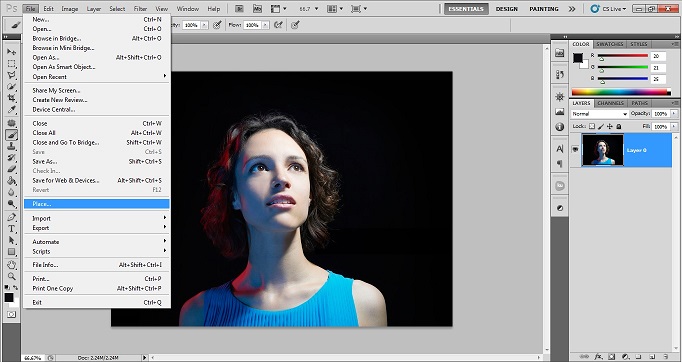682x362 pixels.
Task: Select the Polygonal Lasso tool
Action: pos(11,75)
